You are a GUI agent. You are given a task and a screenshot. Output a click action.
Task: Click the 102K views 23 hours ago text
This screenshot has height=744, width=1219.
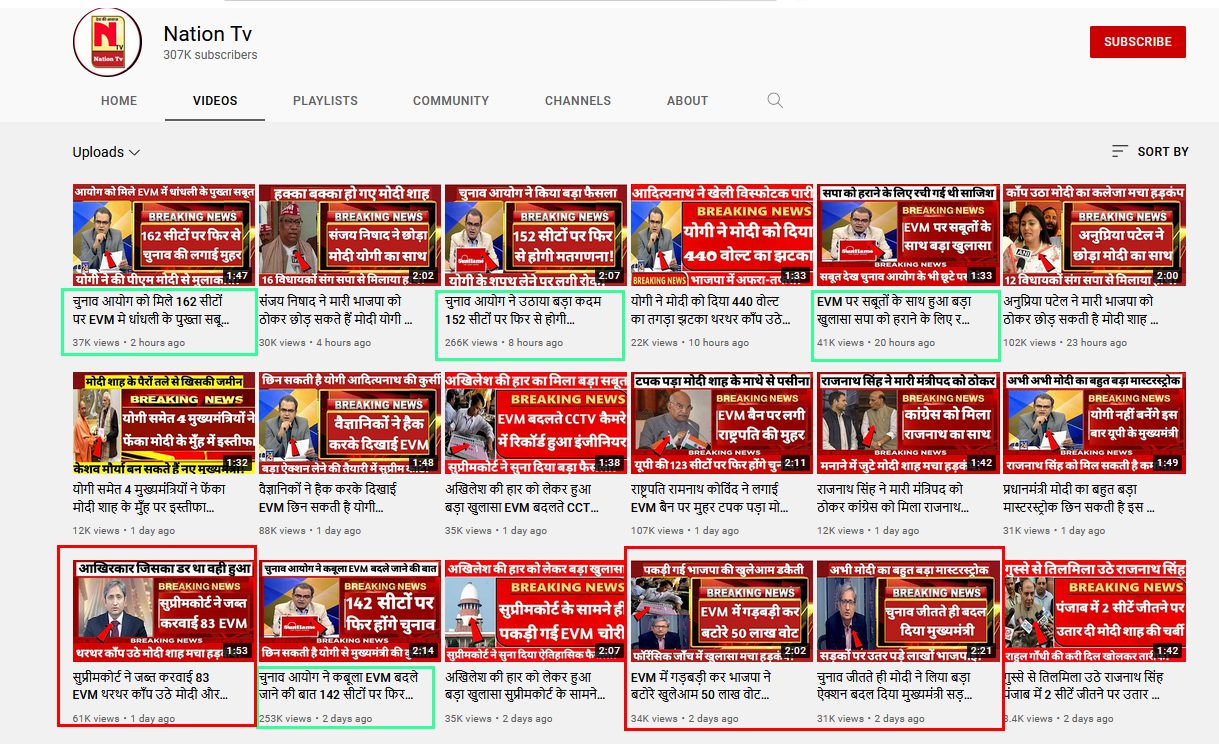click(x=1064, y=343)
